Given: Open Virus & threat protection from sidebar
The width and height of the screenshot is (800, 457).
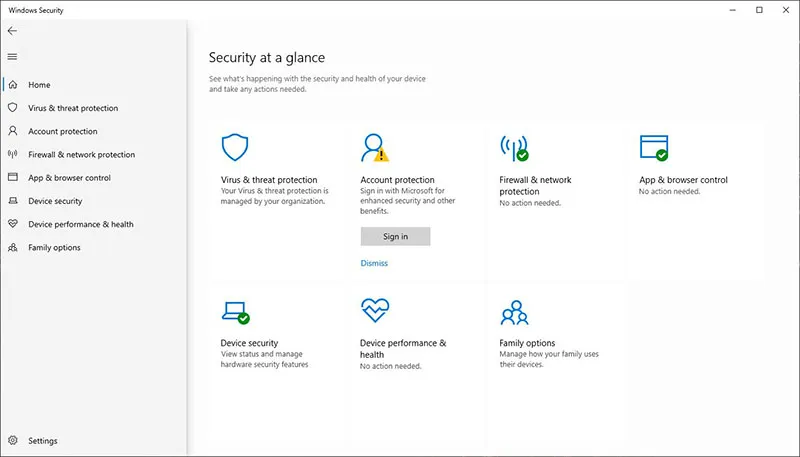Looking at the screenshot, I should (73, 108).
